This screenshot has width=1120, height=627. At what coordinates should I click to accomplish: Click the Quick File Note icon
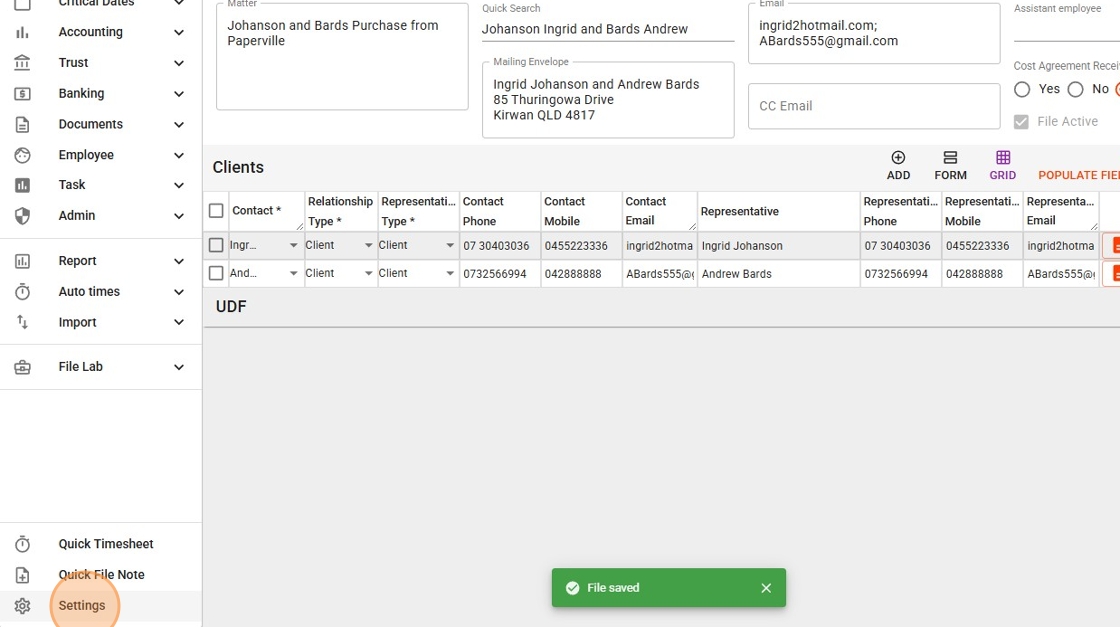[22, 575]
